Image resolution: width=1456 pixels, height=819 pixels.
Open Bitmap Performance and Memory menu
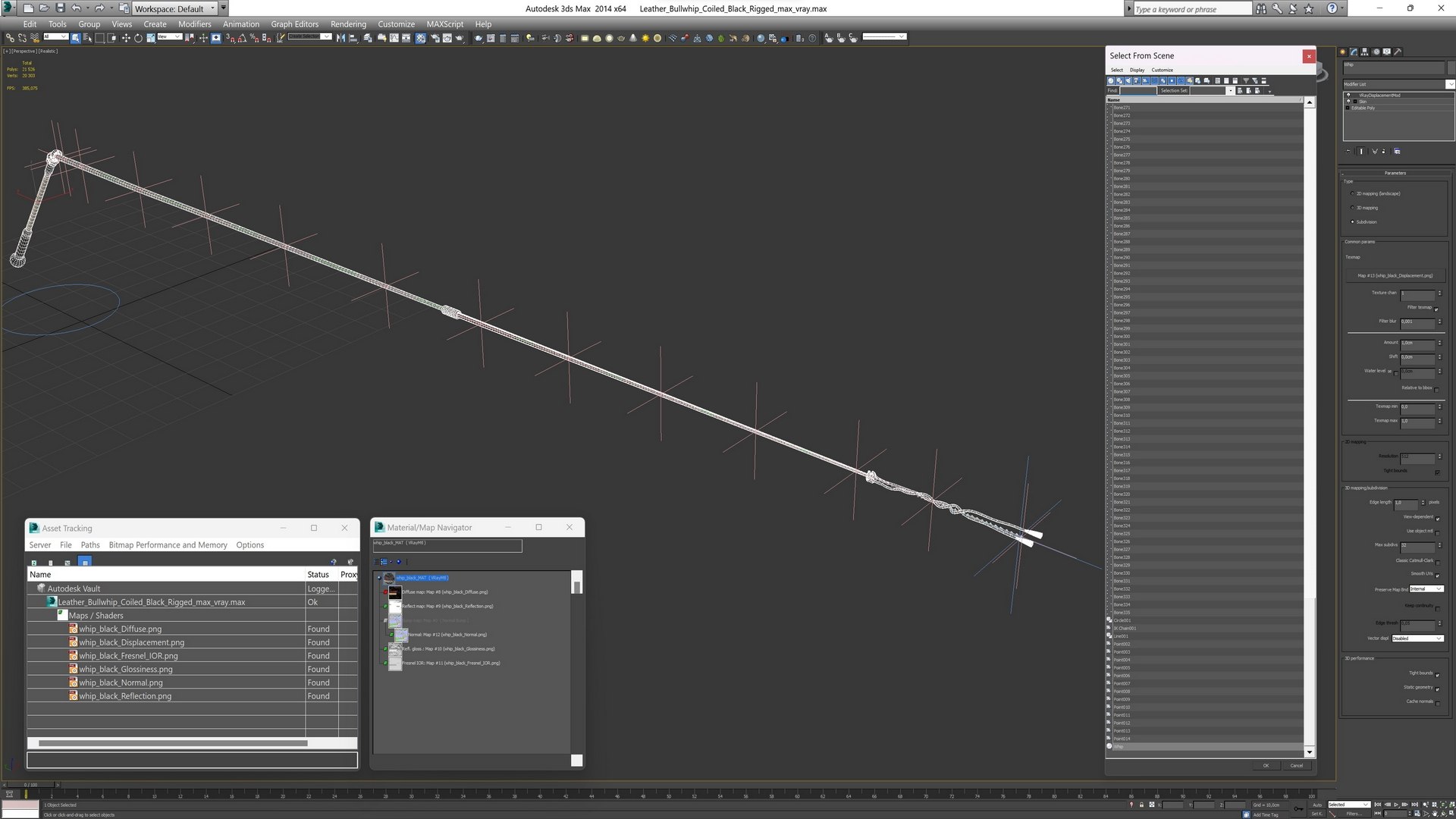(168, 545)
